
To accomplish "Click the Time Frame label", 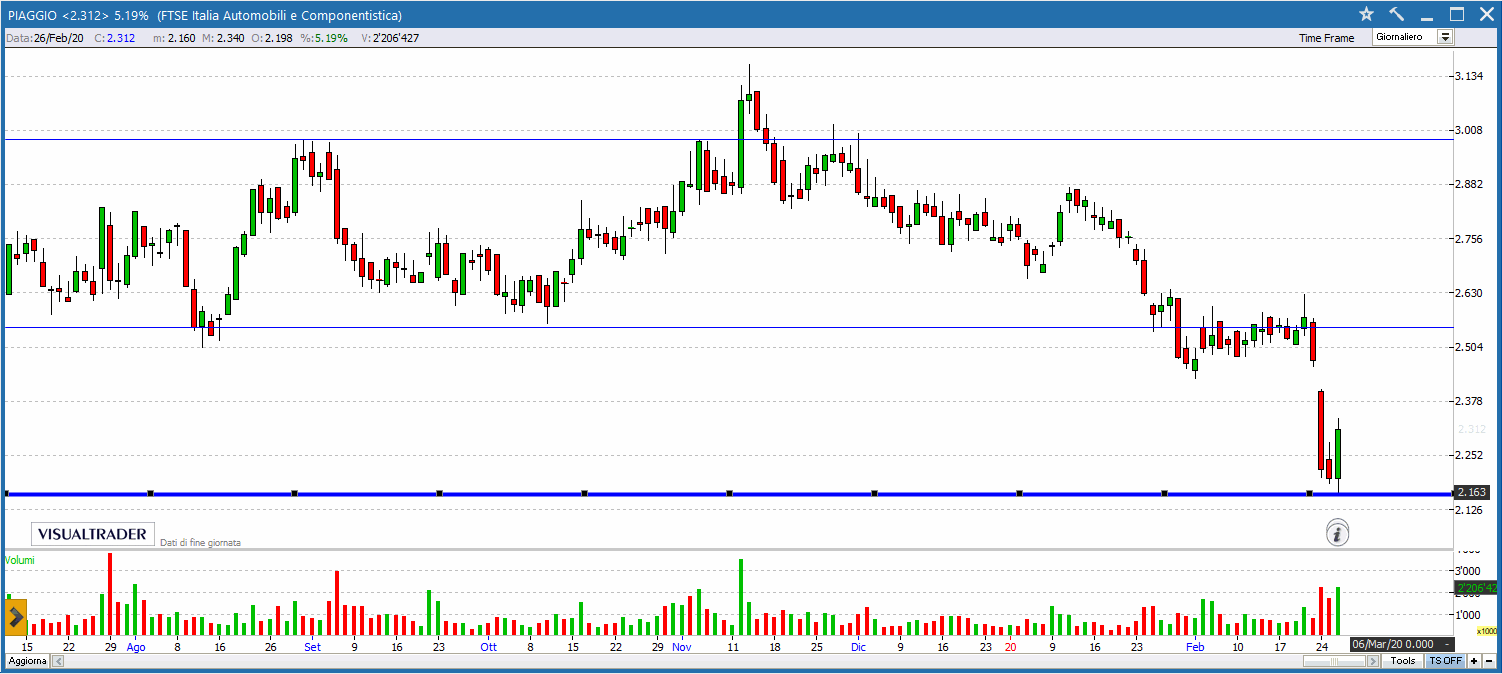I will [1326, 38].
